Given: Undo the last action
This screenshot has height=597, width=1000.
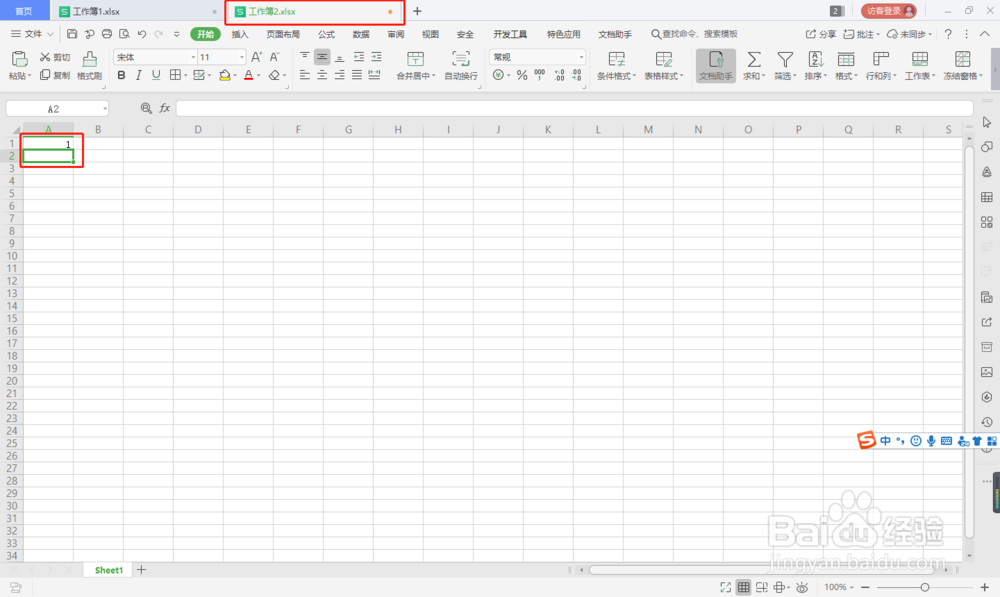Looking at the screenshot, I should (142, 34).
